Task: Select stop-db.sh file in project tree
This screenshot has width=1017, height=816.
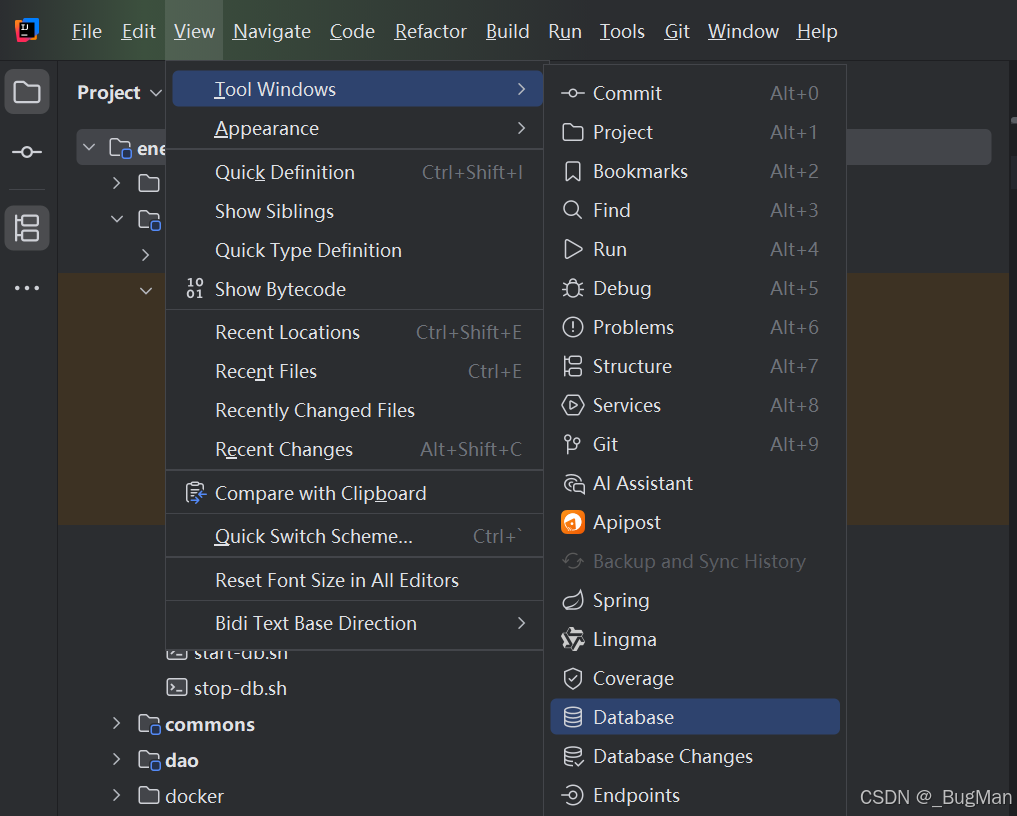Action: [240, 688]
